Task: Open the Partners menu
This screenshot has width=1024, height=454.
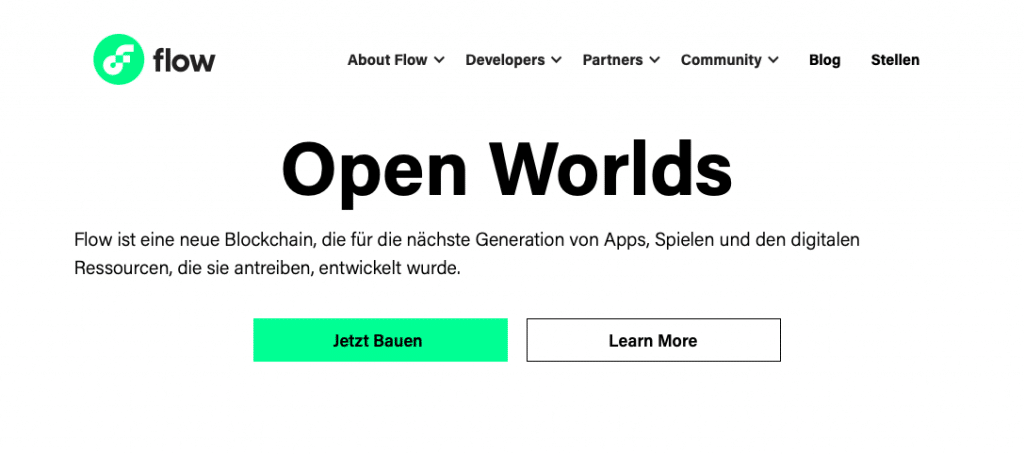Action: [613, 60]
